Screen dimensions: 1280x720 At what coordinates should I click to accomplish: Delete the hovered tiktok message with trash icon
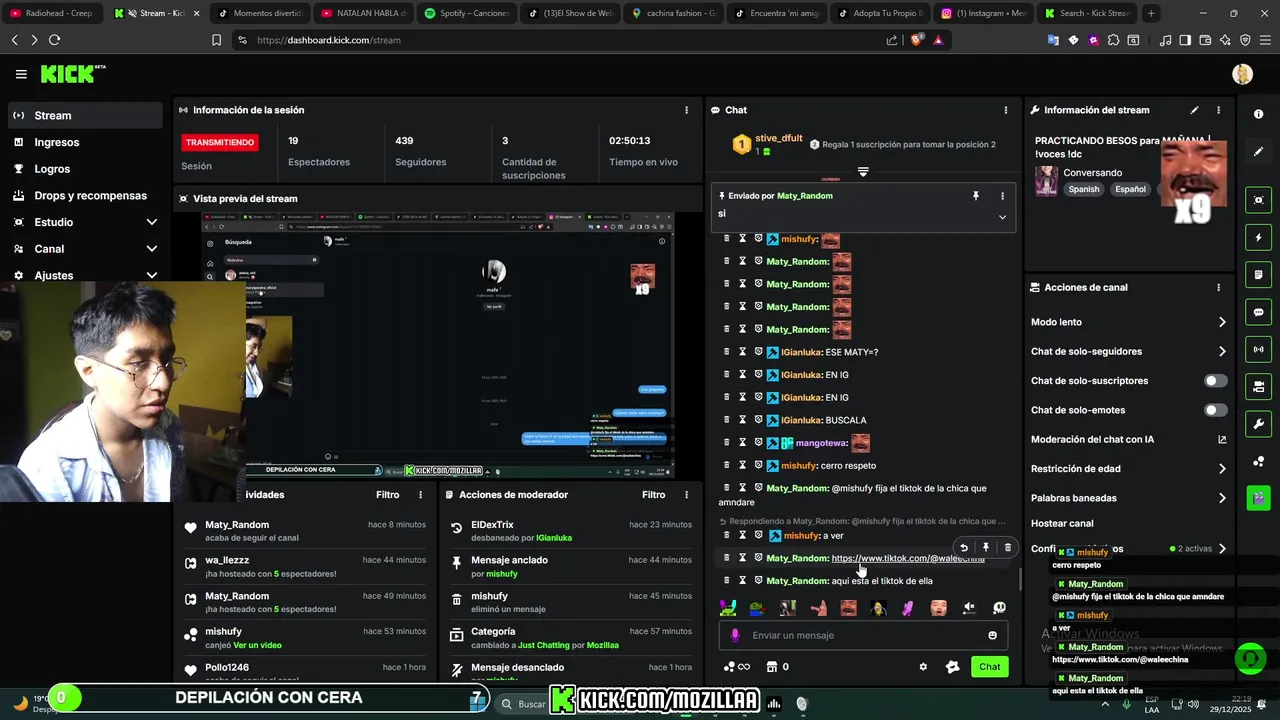click(1007, 548)
